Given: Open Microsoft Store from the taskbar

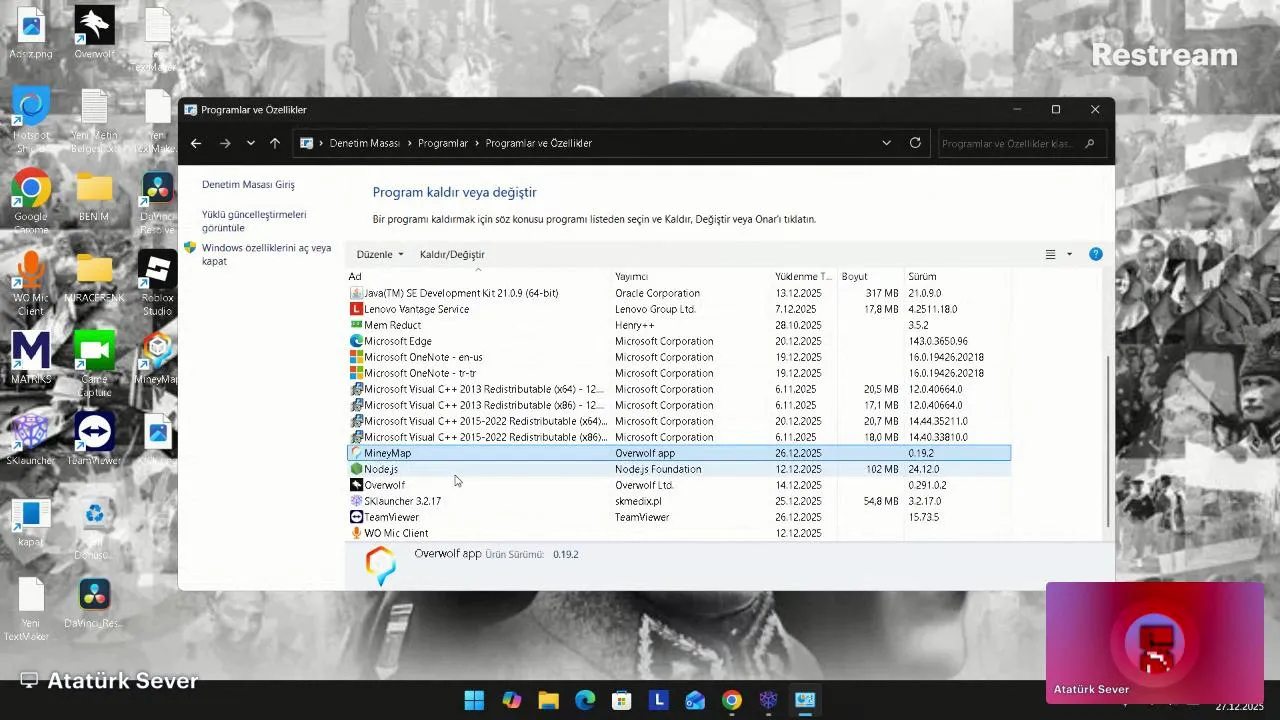Looking at the screenshot, I should 622,700.
